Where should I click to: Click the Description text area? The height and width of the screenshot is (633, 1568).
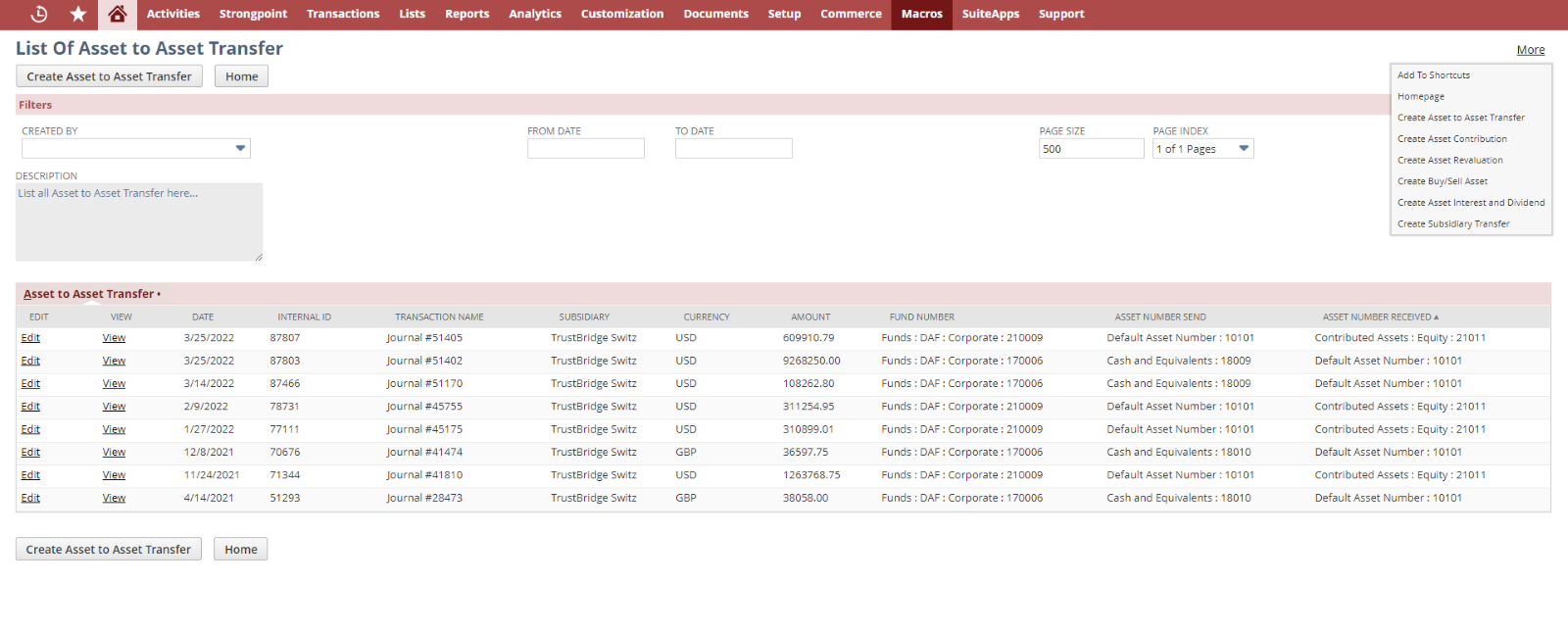point(138,222)
